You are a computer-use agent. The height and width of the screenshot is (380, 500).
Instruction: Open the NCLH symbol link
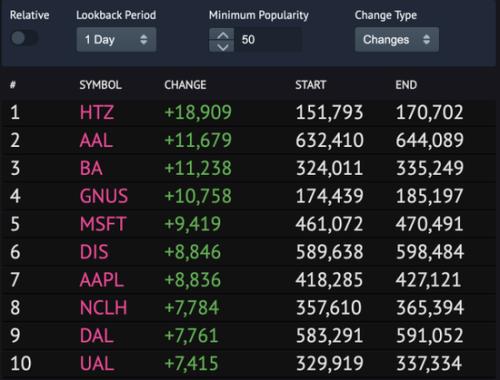103,307
